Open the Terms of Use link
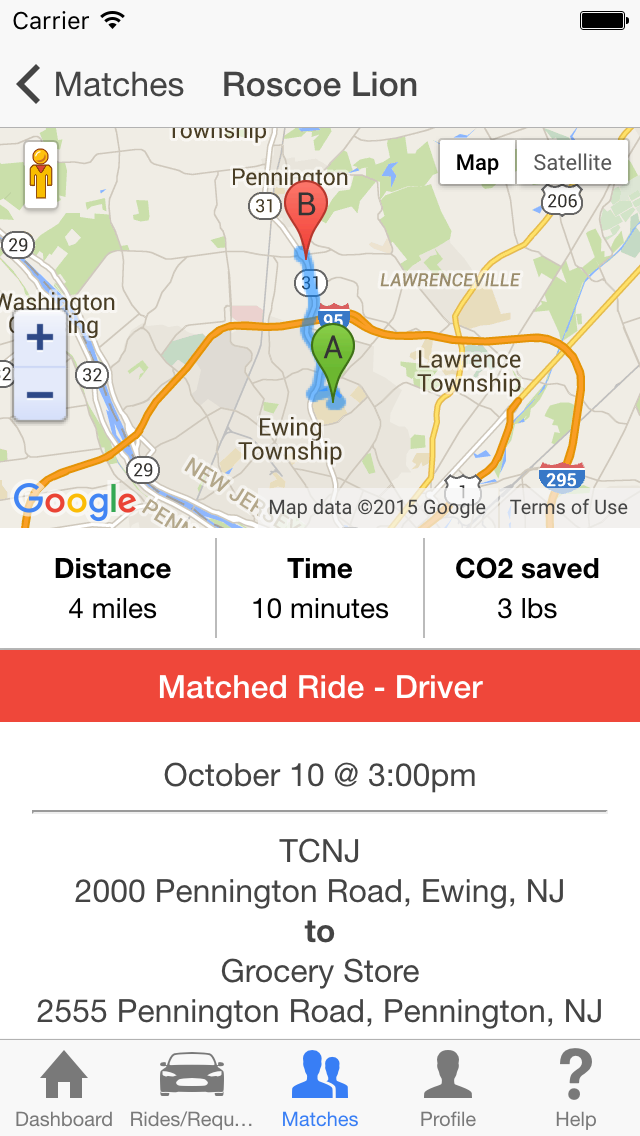The width and height of the screenshot is (640, 1136). (568, 507)
